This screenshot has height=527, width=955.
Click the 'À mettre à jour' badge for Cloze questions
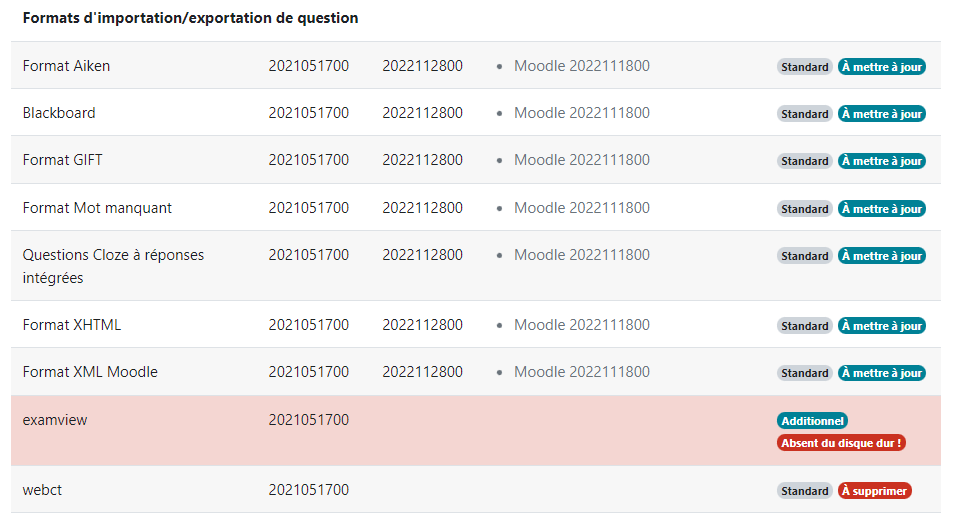click(x=882, y=256)
